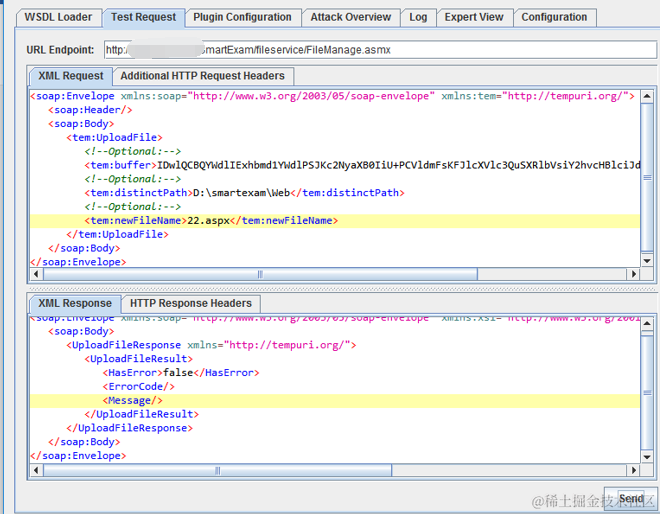Screen dimensions: 660x514
Task: Click XML Request vertical scrollbar thumb
Action: (647, 177)
